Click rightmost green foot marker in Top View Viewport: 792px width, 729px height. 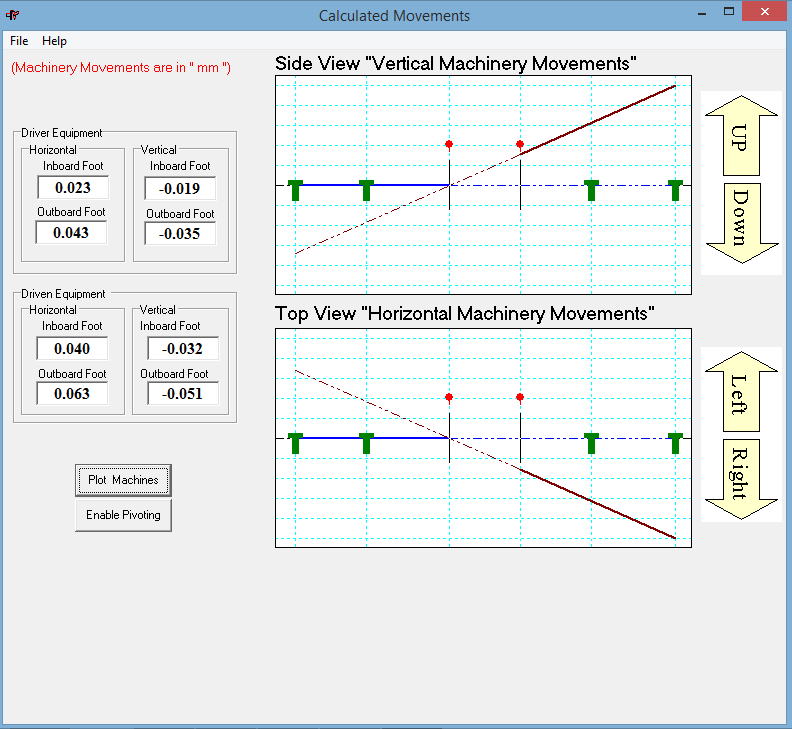(676, 442)
